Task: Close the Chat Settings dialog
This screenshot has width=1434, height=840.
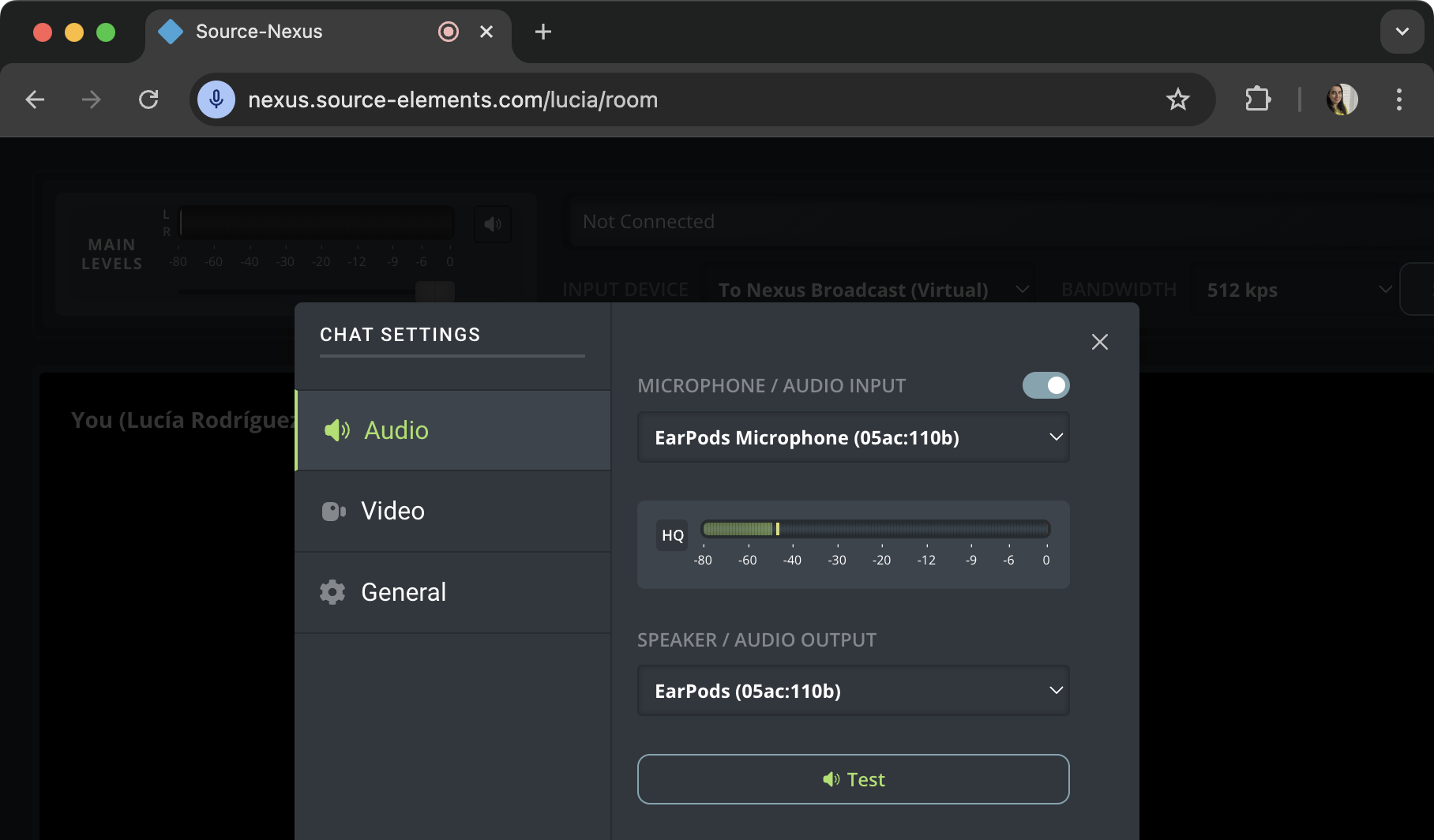Action: [x=1099, y=342]
